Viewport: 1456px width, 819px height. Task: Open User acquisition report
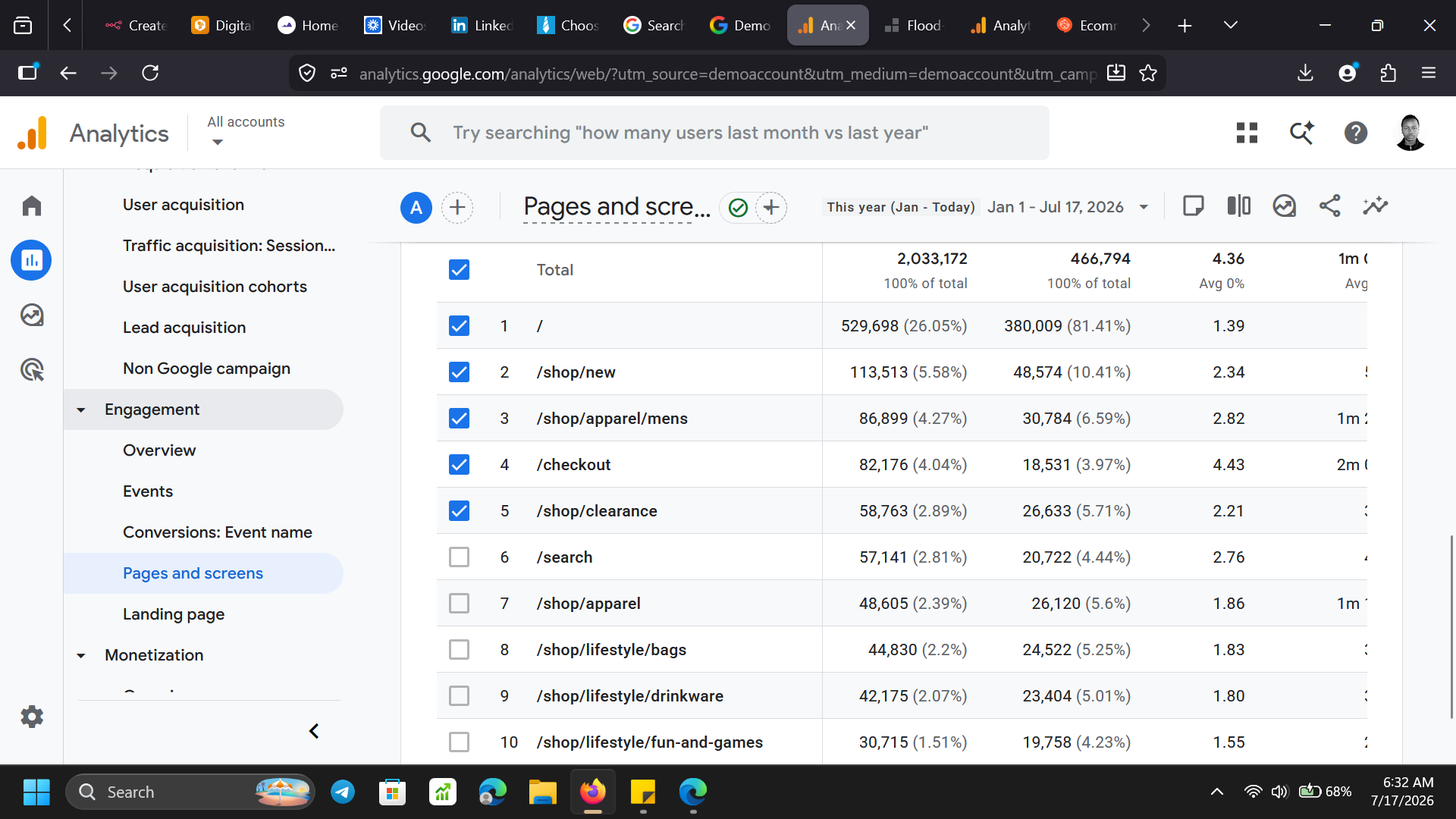(184, 205)
